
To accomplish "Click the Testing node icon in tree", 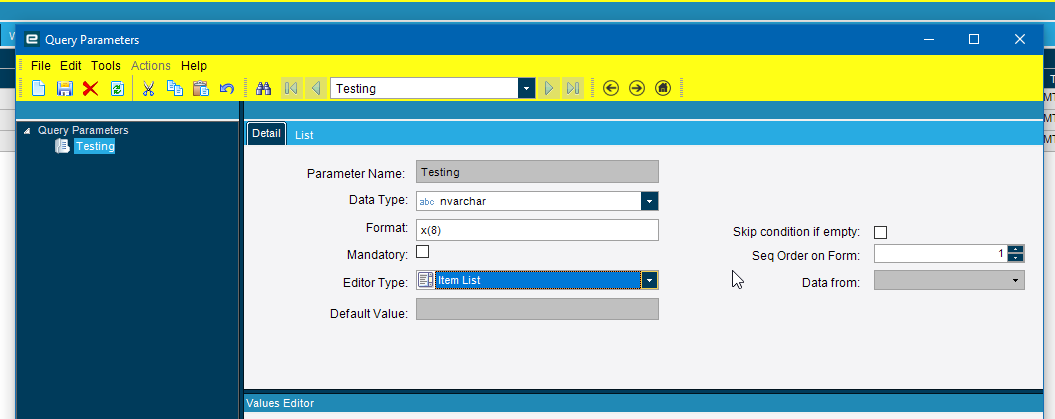I will [62, 146].
